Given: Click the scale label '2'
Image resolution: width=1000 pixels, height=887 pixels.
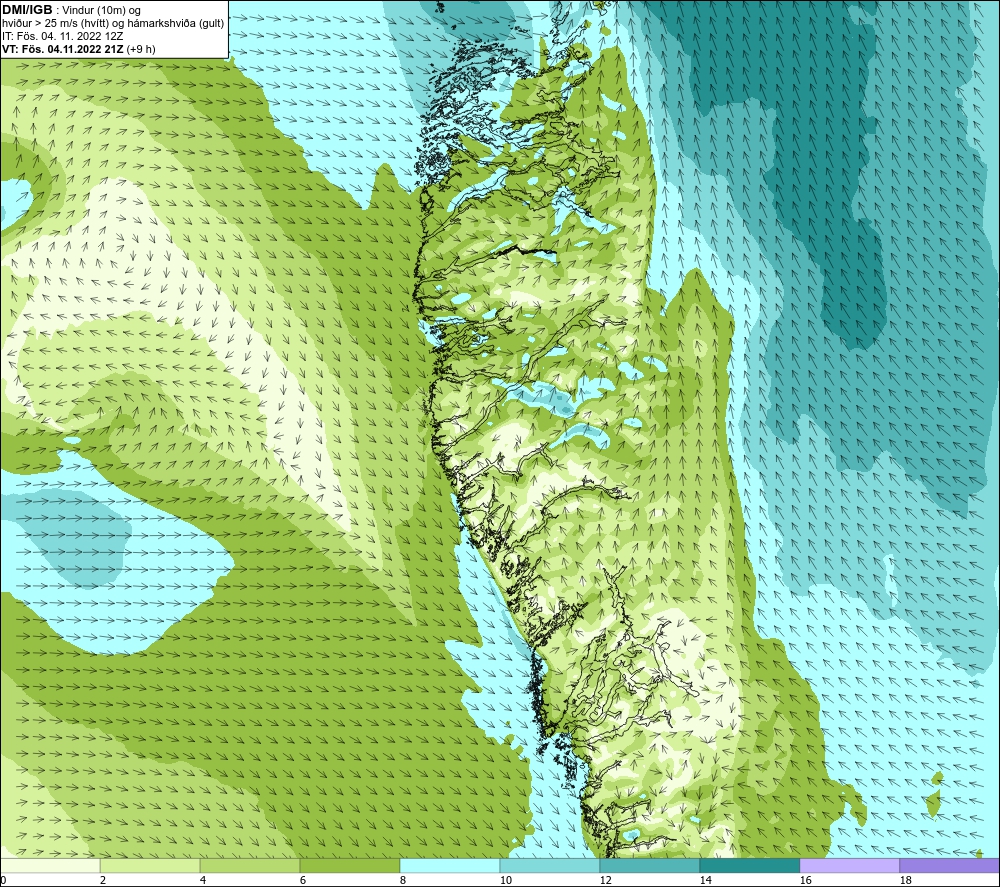Looking at the screenshot, I should (x=103, y=881).
